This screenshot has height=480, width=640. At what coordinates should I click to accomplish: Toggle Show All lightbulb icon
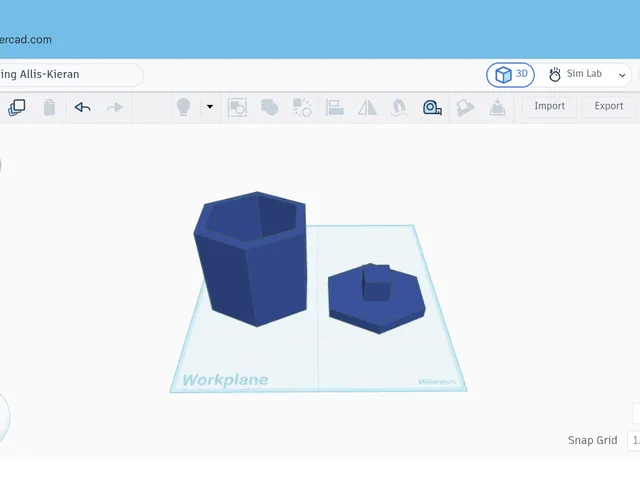pos(183,107)
